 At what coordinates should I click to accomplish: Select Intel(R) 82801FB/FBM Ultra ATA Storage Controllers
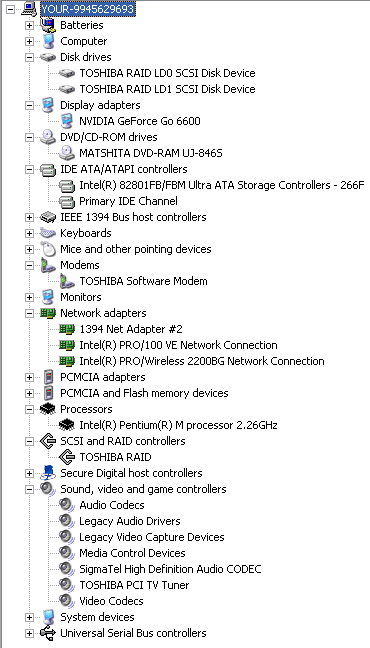pos(222,185)
